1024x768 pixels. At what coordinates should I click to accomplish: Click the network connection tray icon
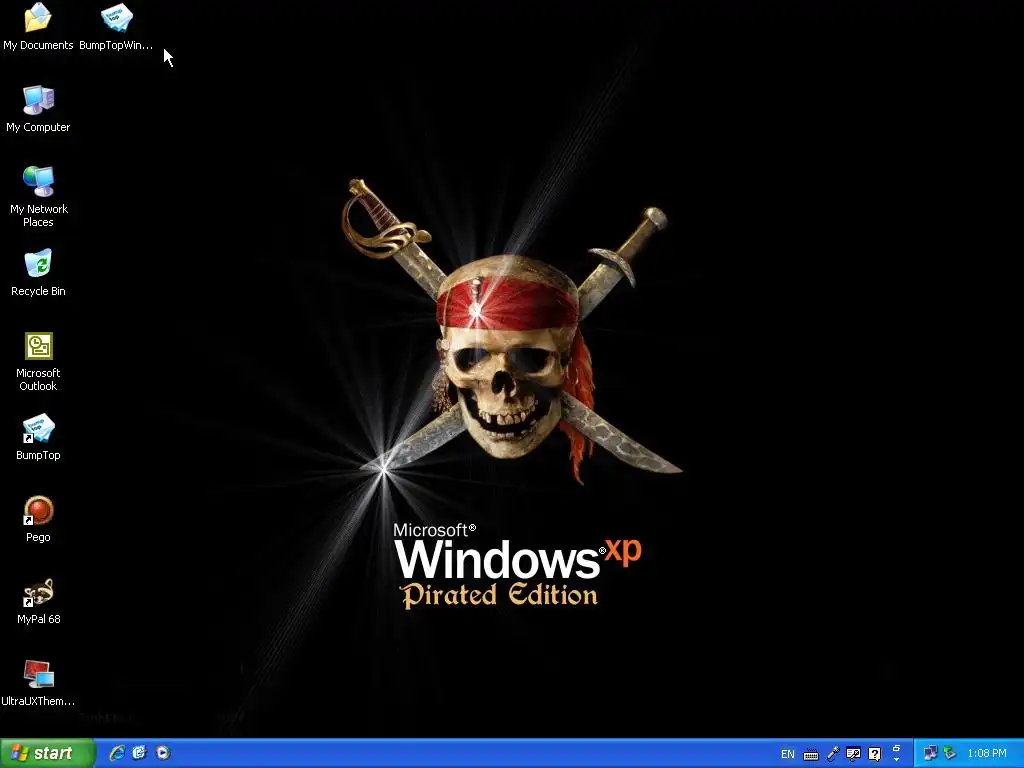pos(930,754)
